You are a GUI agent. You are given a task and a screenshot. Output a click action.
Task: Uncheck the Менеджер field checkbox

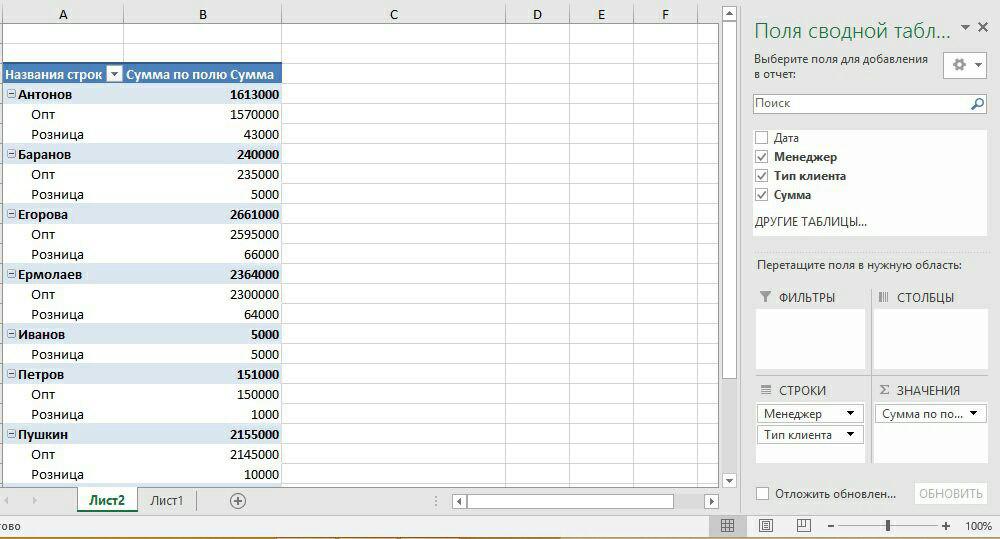click(762, 157)
